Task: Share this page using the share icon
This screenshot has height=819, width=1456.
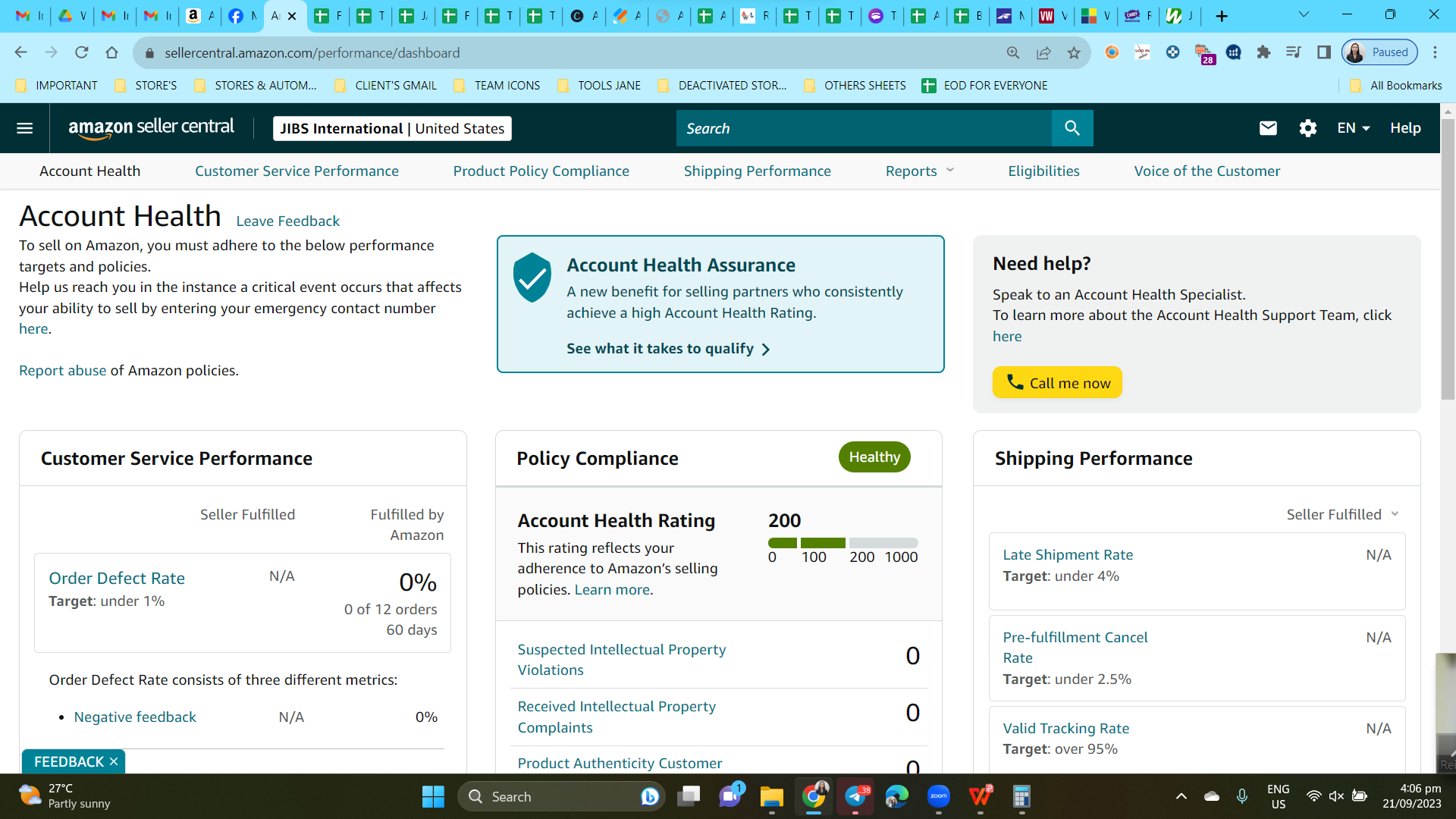Action: [1043, 52]
